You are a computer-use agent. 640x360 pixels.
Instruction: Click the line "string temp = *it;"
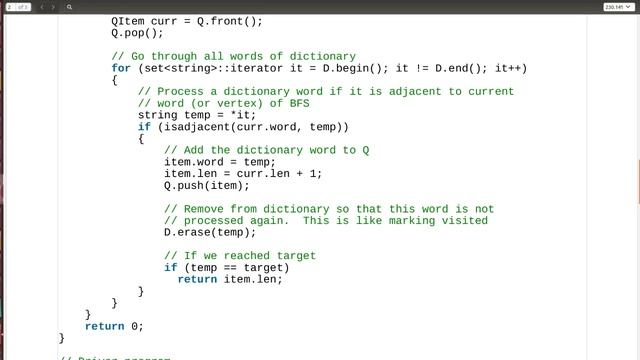point(197,115)
